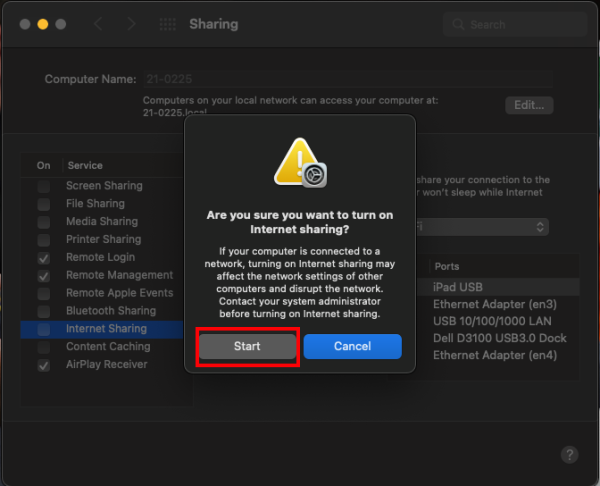The image size is (600, 486).
Task: Uncheck the Remote Login checkbox
Action: (x=44, y=258)
